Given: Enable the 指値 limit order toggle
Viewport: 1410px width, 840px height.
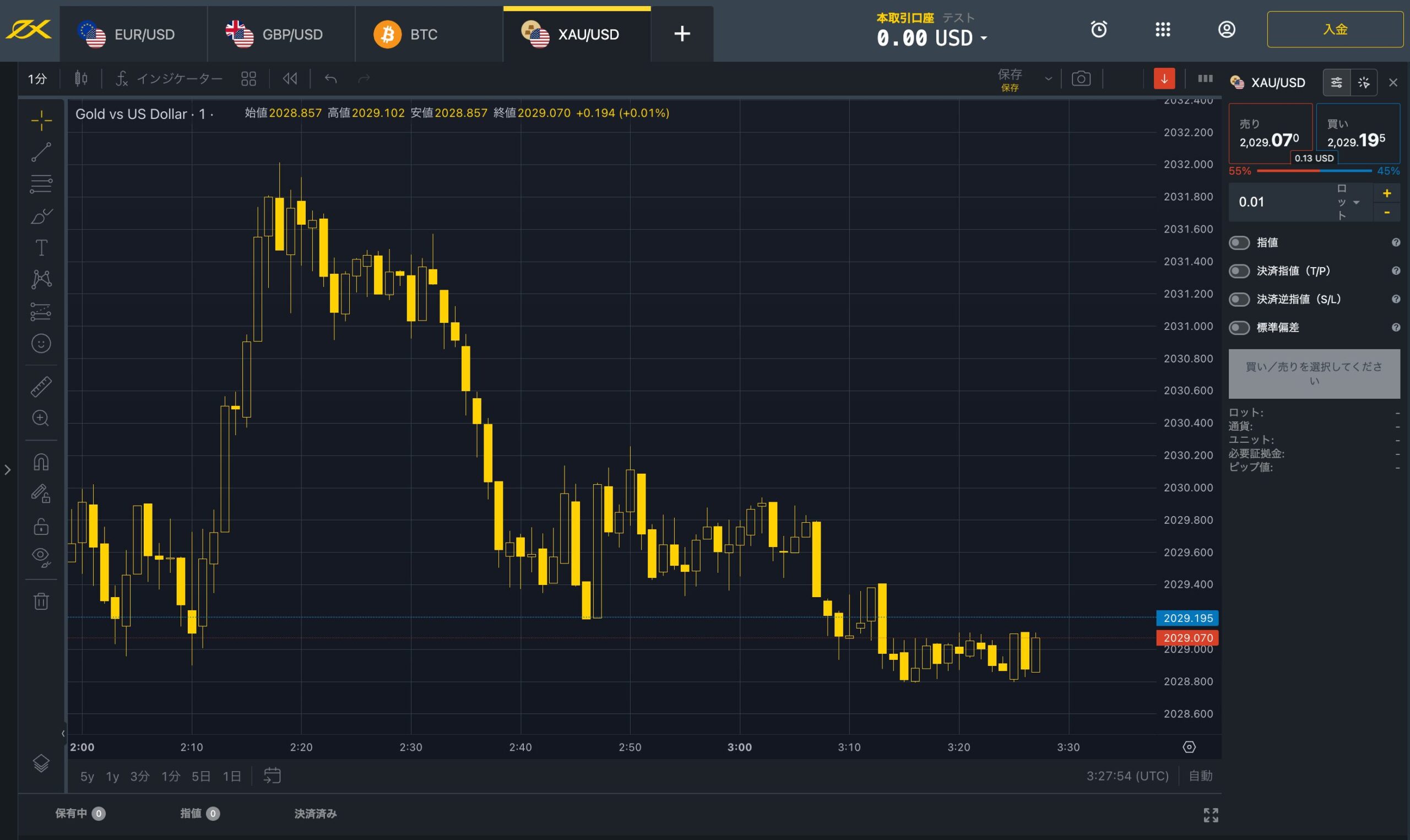Looking at the screenshot, I should pos(1239,243).
